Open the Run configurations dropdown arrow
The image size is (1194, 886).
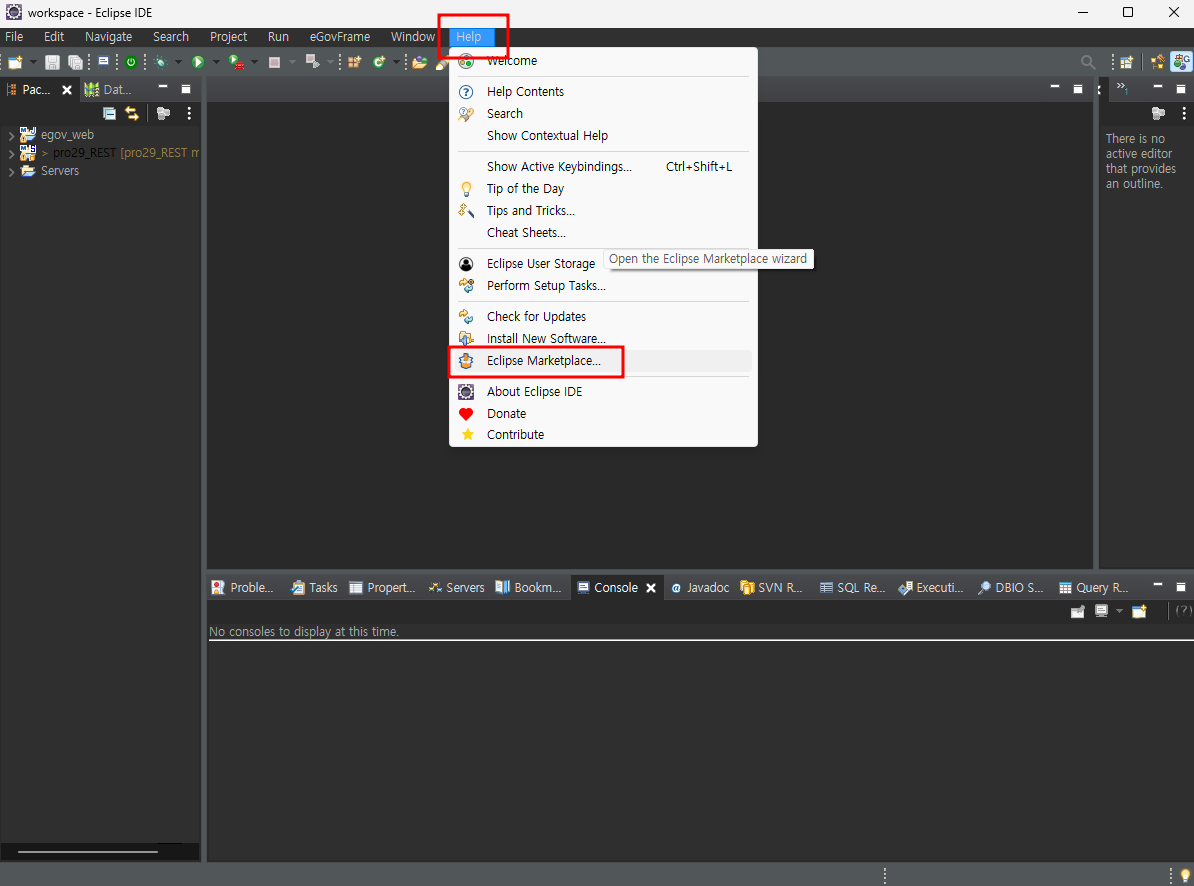click(x=216, y=62)
